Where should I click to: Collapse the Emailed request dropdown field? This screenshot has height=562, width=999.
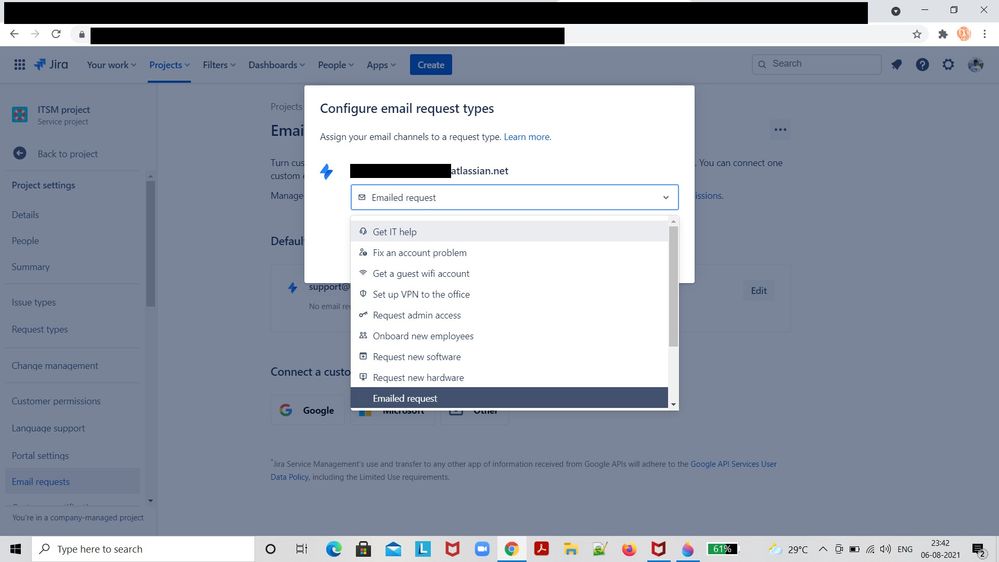(514, 198)
